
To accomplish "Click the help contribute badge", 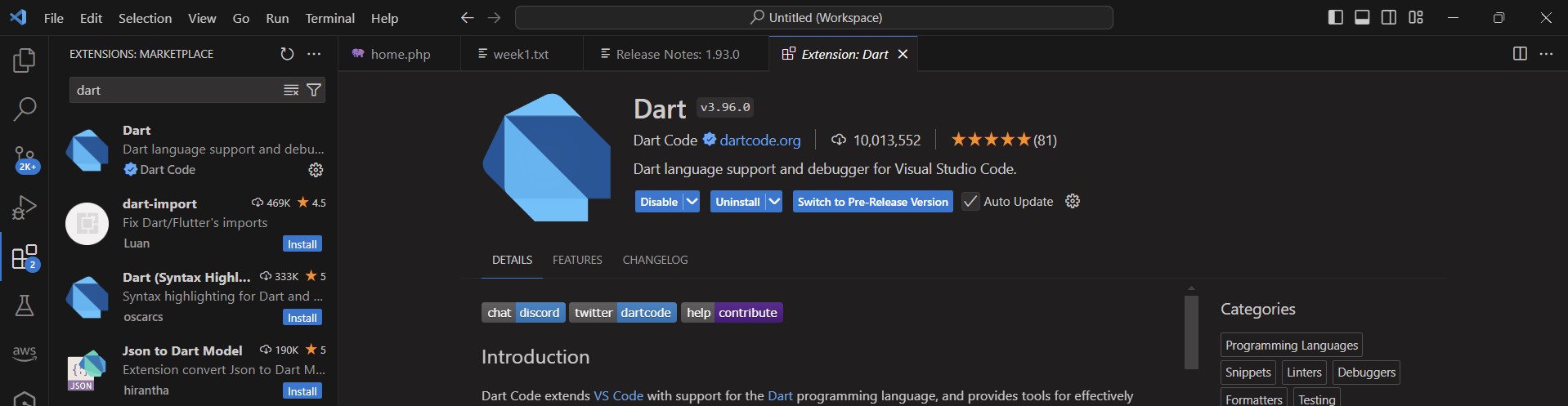I will 732,312.
